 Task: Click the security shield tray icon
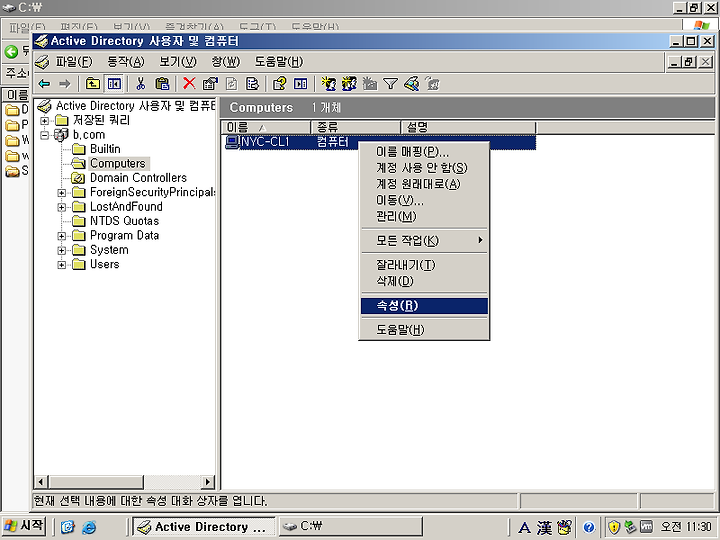[614, 527]
